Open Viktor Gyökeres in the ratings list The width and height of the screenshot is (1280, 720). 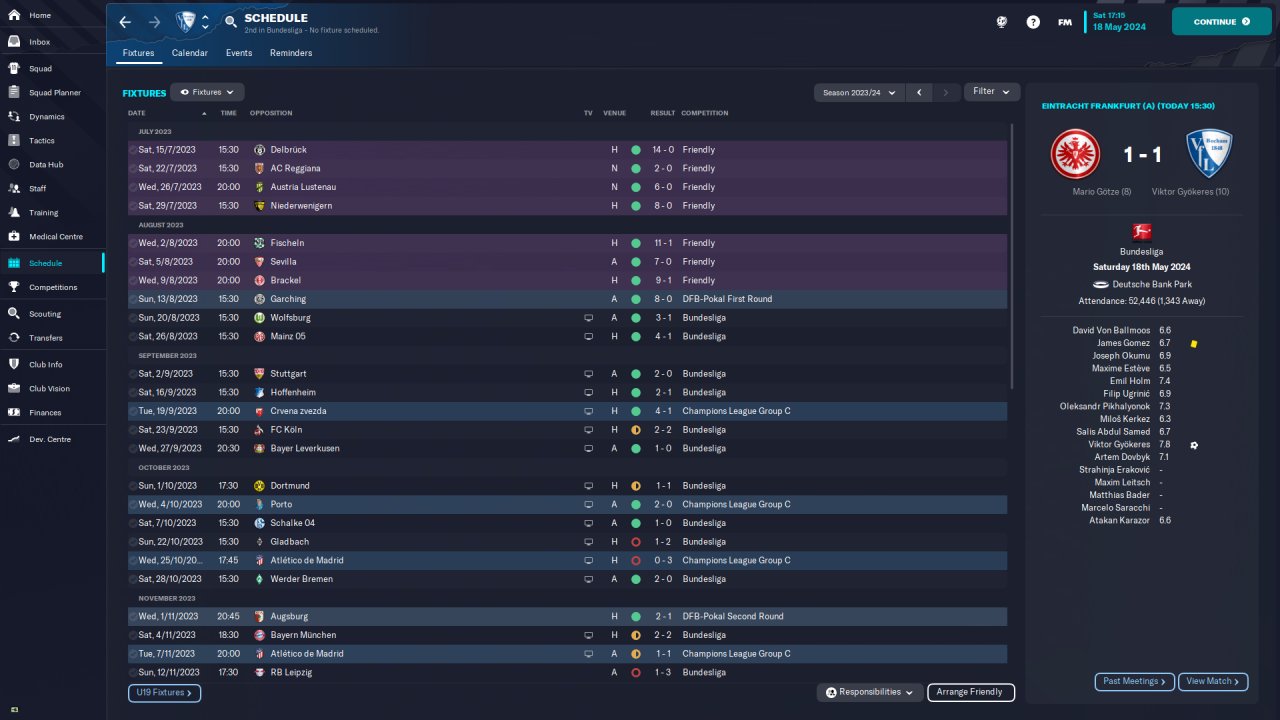[x=1118, y=445]
